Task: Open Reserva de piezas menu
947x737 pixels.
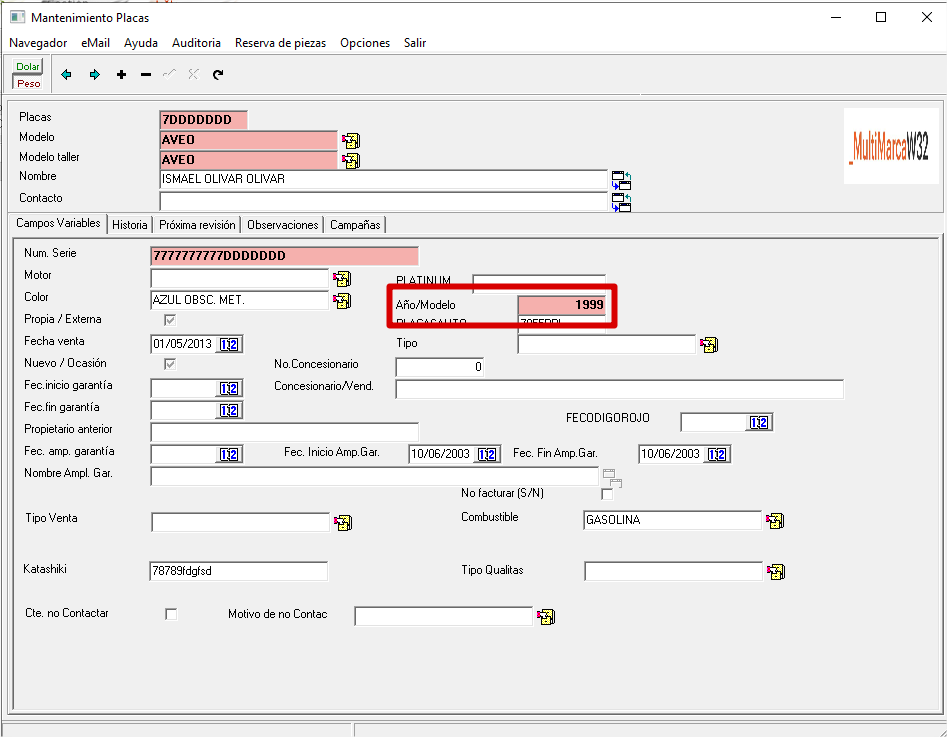Action: coord(280,43)
